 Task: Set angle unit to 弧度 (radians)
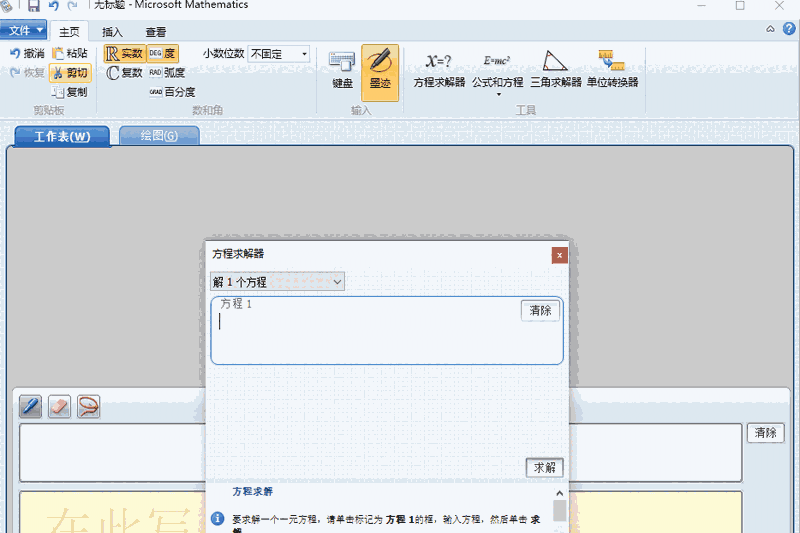156,73
